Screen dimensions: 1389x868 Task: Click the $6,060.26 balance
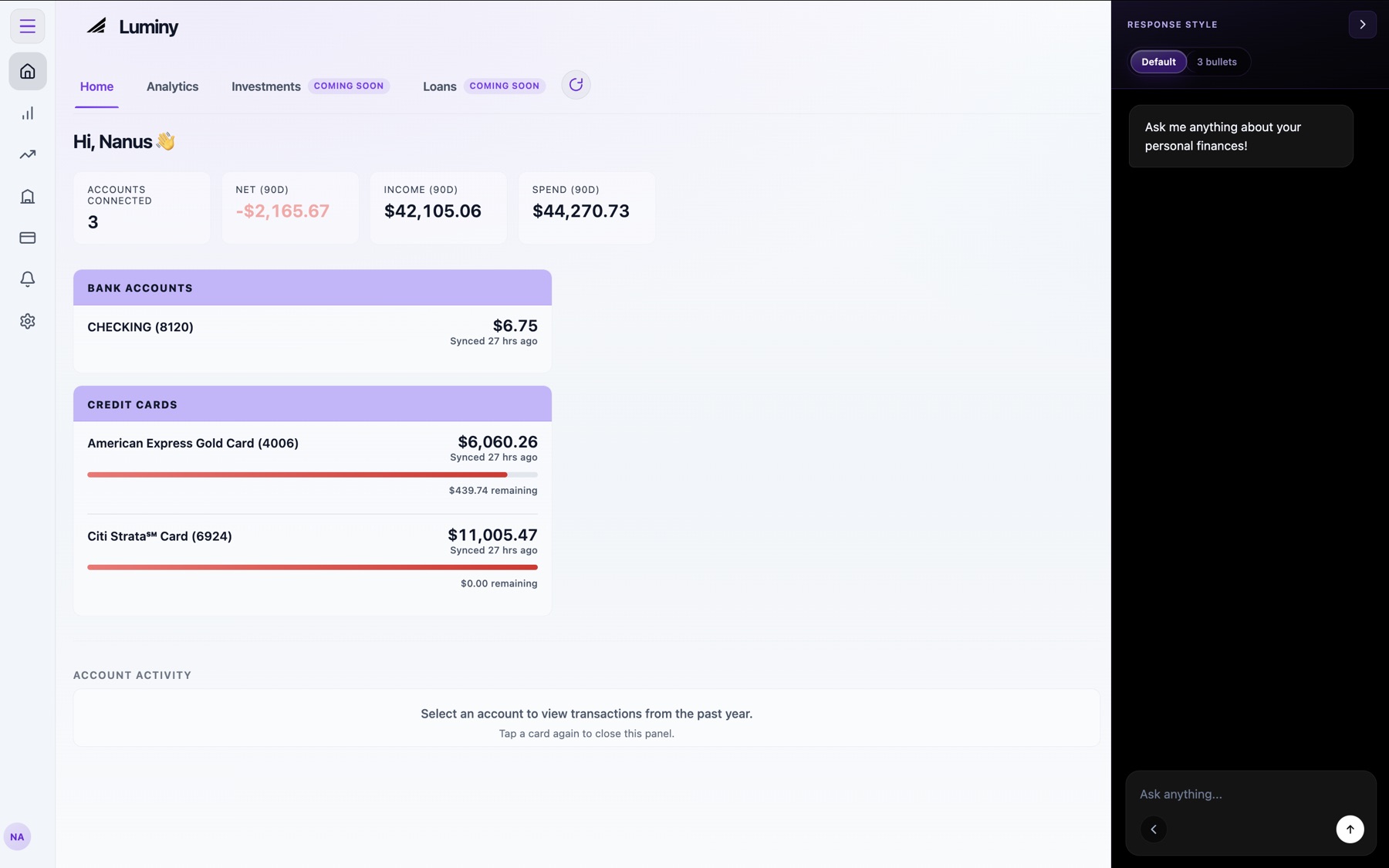point(497,442)
